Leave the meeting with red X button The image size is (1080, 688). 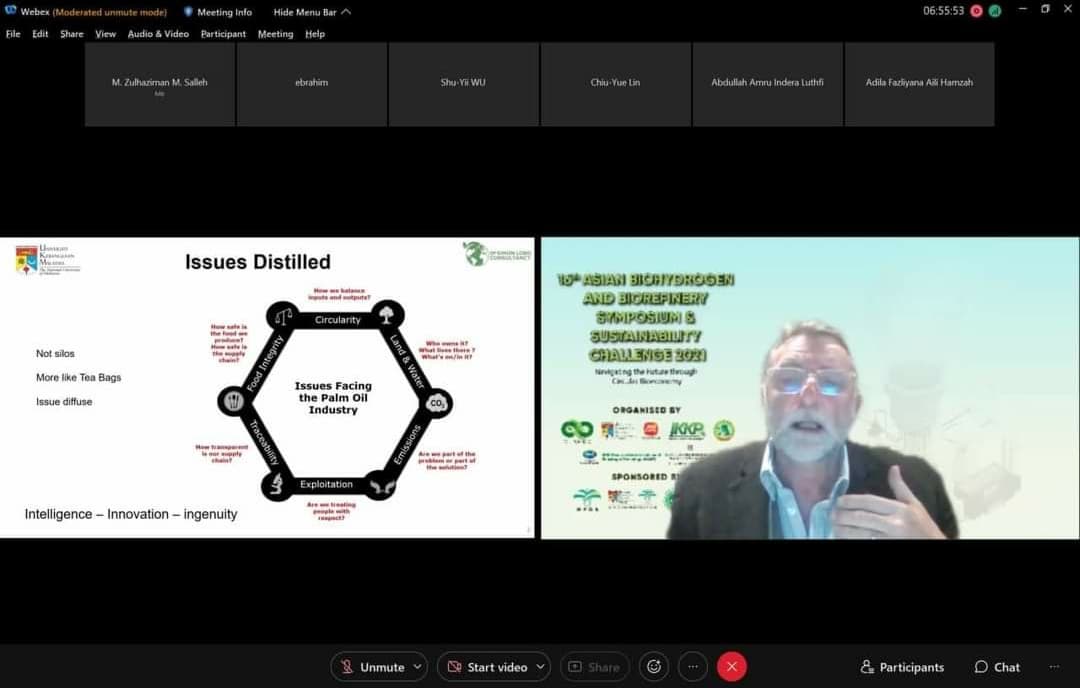(731, 667)
